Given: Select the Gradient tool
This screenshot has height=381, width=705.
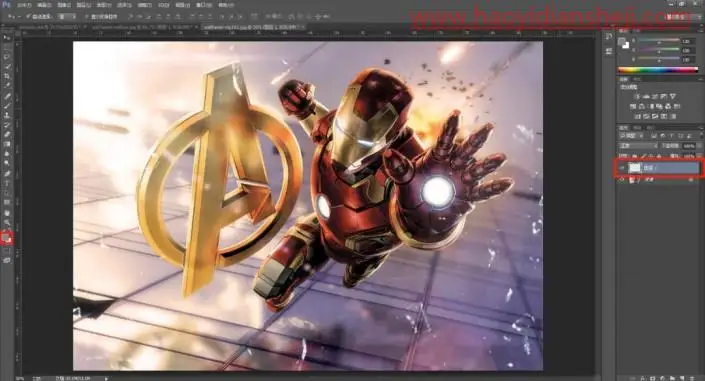Looking at the screenshot, I should (7, 144).
